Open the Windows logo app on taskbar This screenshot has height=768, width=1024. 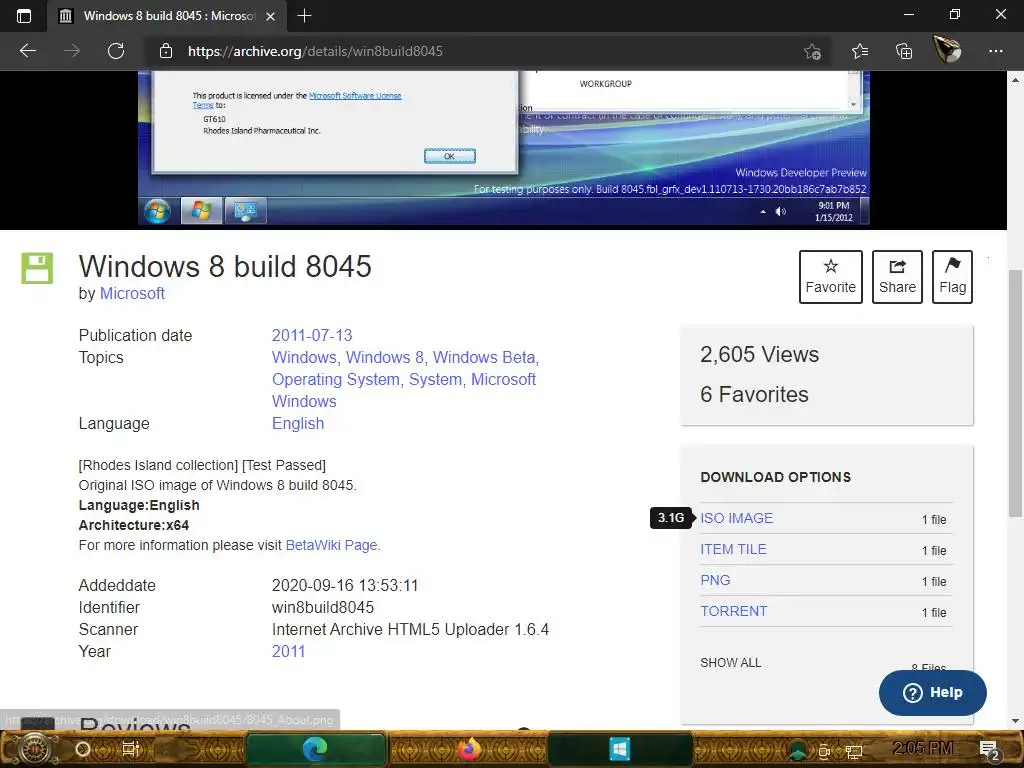(619, 749)
